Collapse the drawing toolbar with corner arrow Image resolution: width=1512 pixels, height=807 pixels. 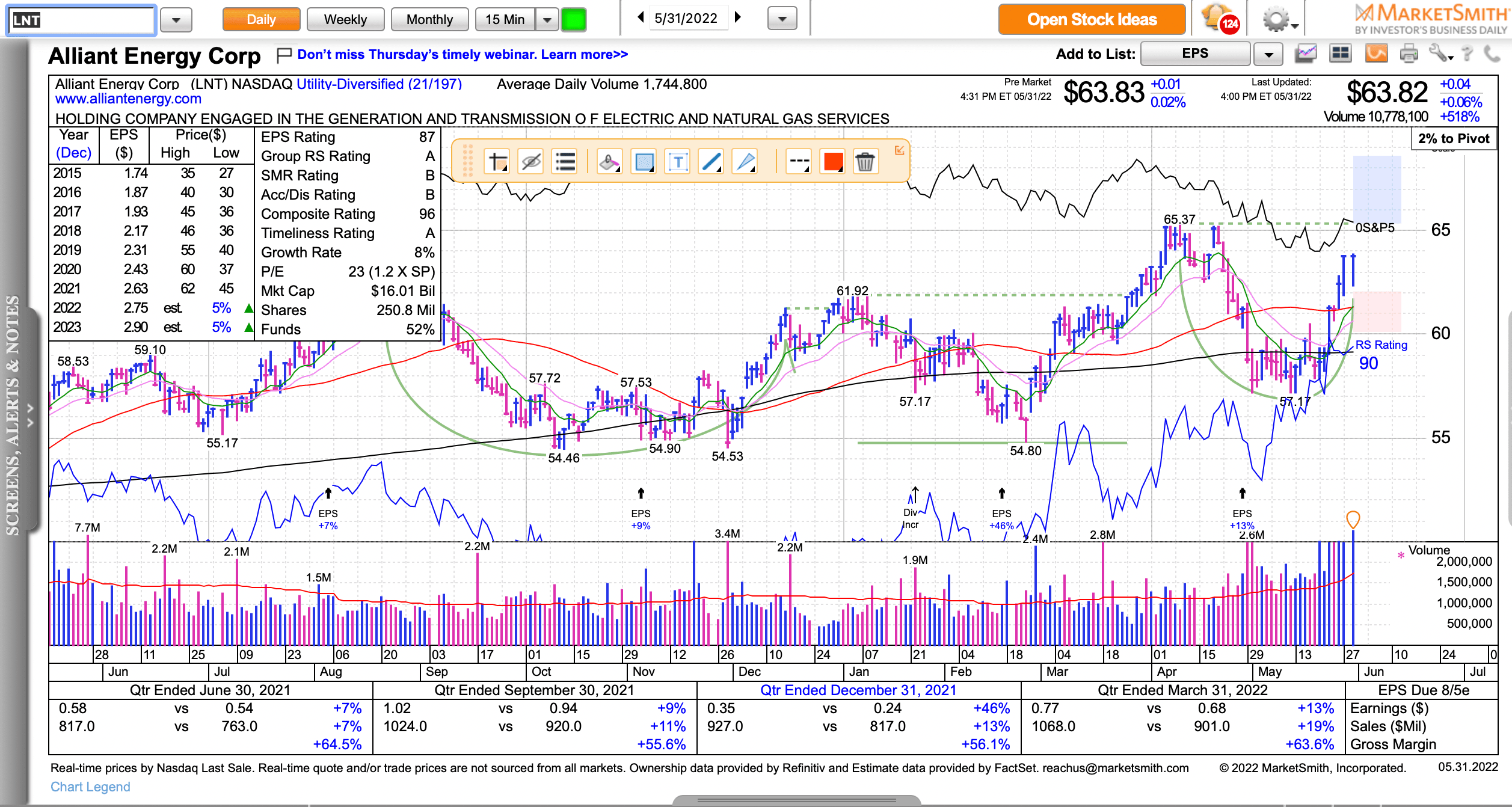pyautogui.click(x=899, y=150)
